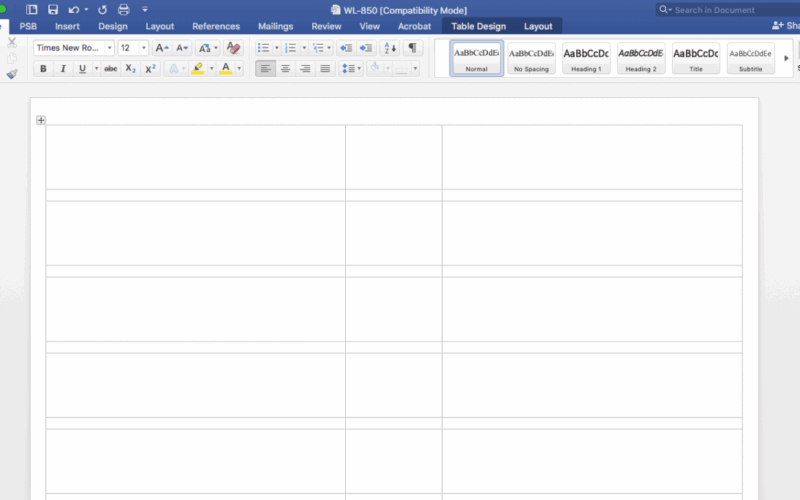Open the highlight color dropdown arrow

coord(212,68)
